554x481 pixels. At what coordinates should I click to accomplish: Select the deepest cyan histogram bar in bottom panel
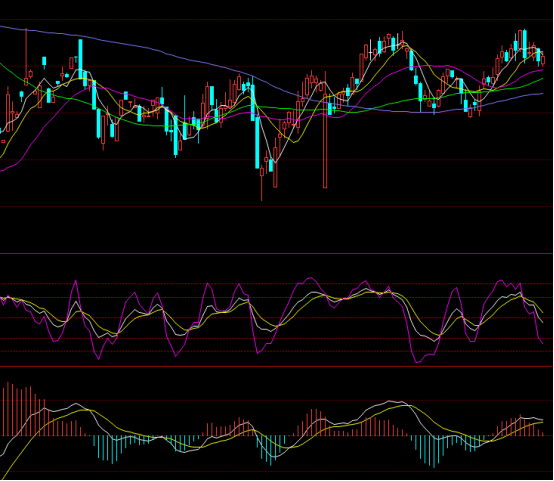(434, 452)
